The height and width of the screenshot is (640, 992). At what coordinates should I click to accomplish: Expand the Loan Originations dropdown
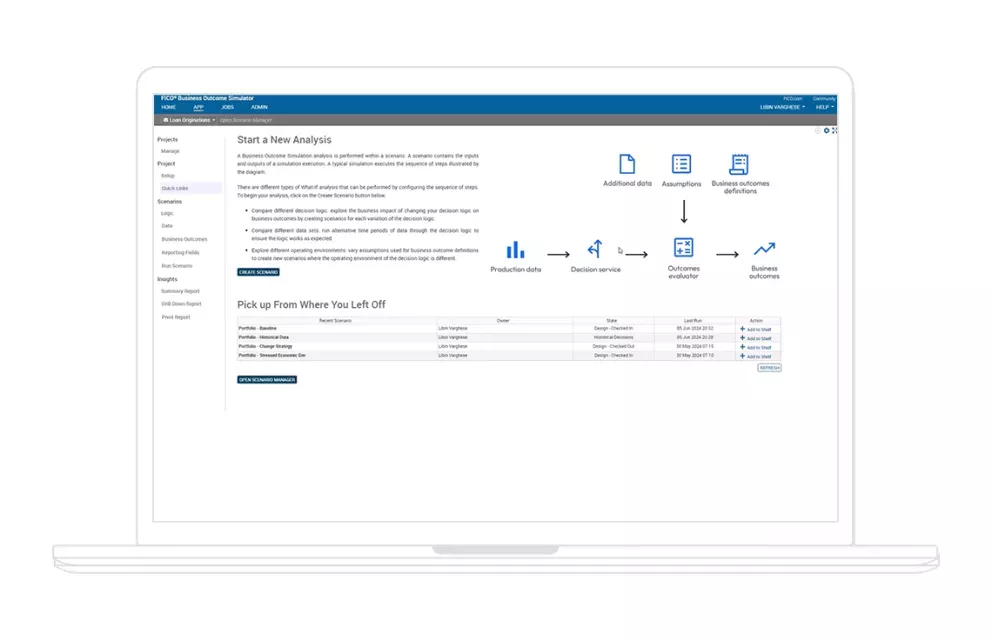[187, 119]
